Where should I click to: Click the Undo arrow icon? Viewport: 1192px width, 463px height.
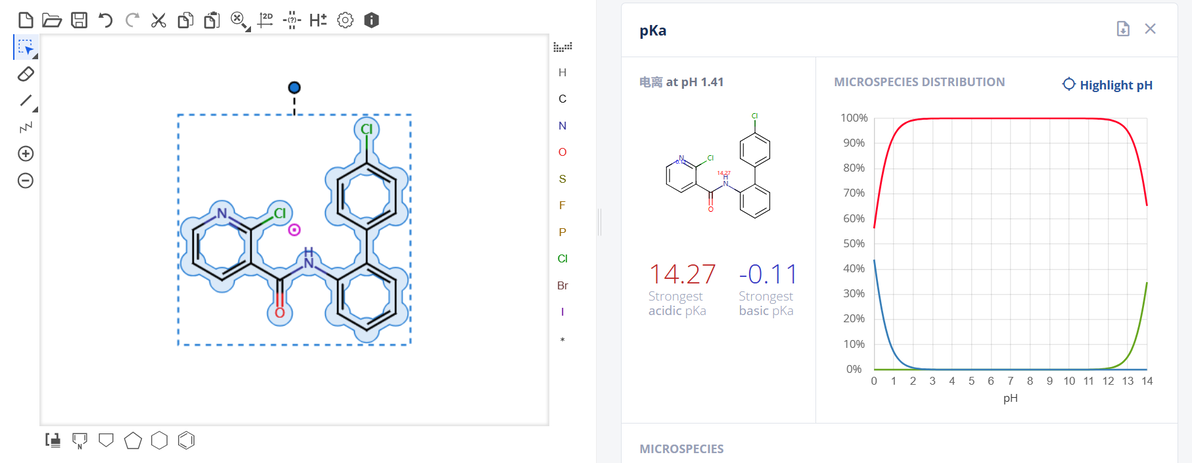click(x=105, y=20)
